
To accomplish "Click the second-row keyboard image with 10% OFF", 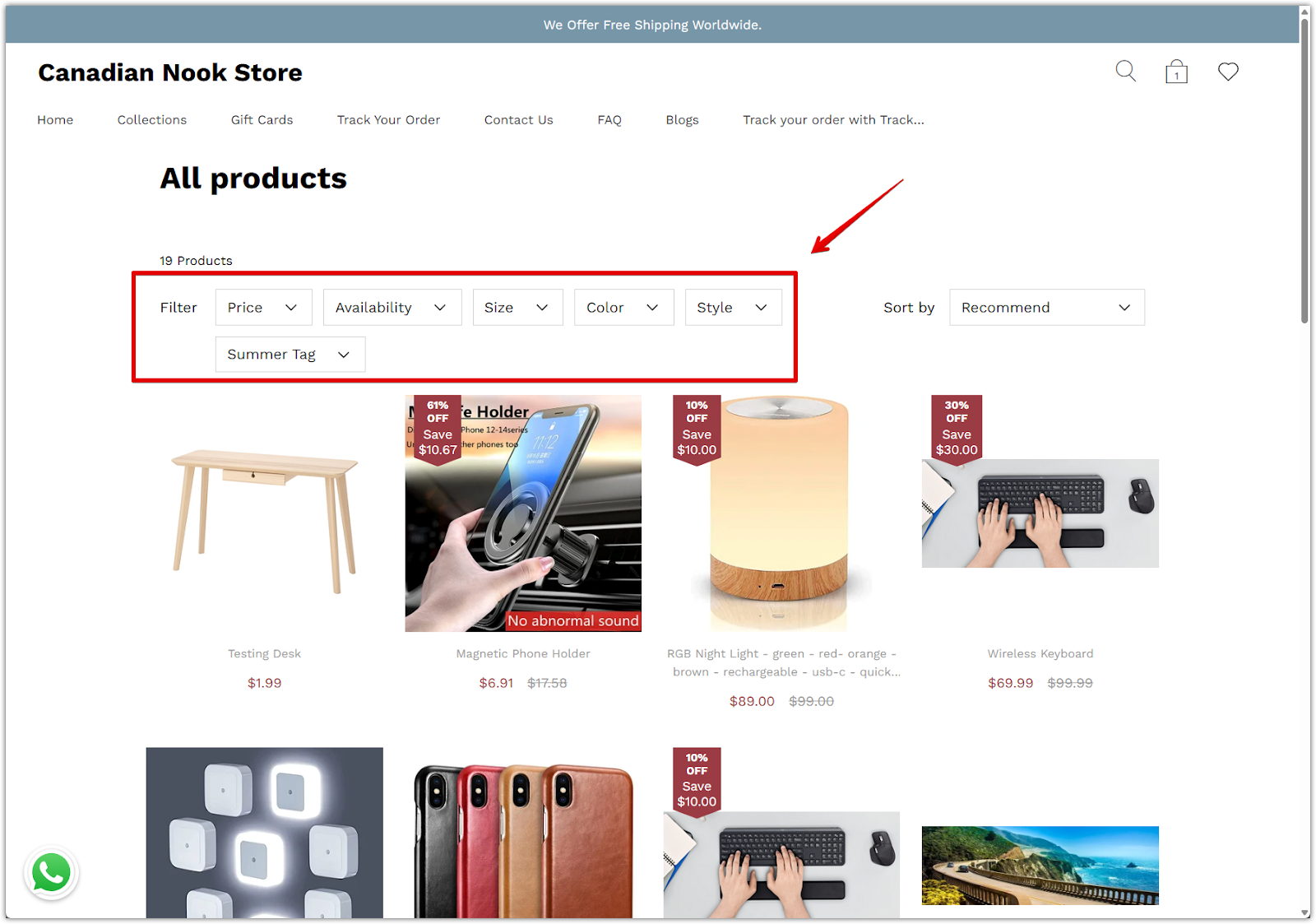I will click(781, 865).
